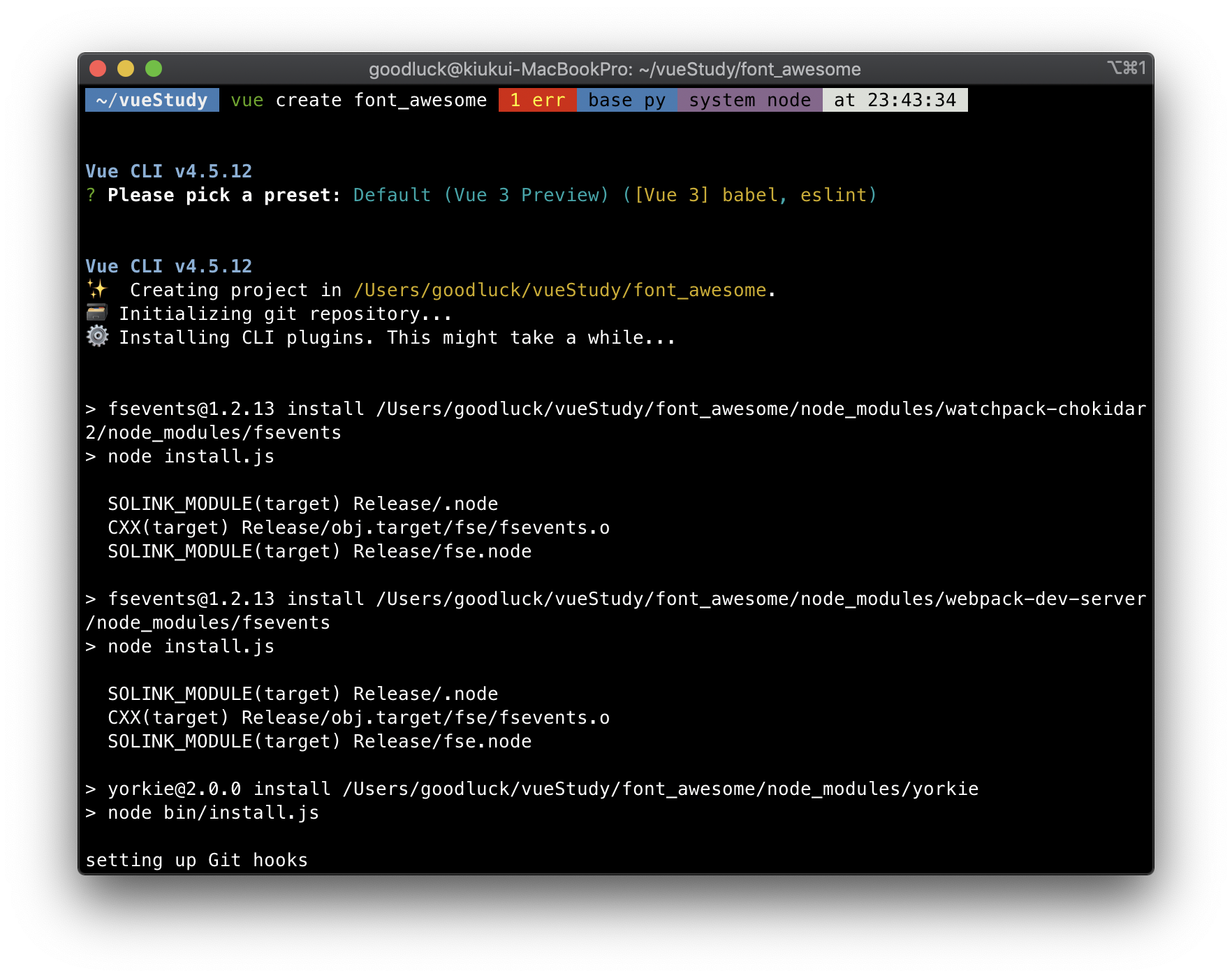Click '2/node_modules/fsevents' wrapped line
Image resolution: width=1232 pixels, height=978 pixels.
click(214, 432)
